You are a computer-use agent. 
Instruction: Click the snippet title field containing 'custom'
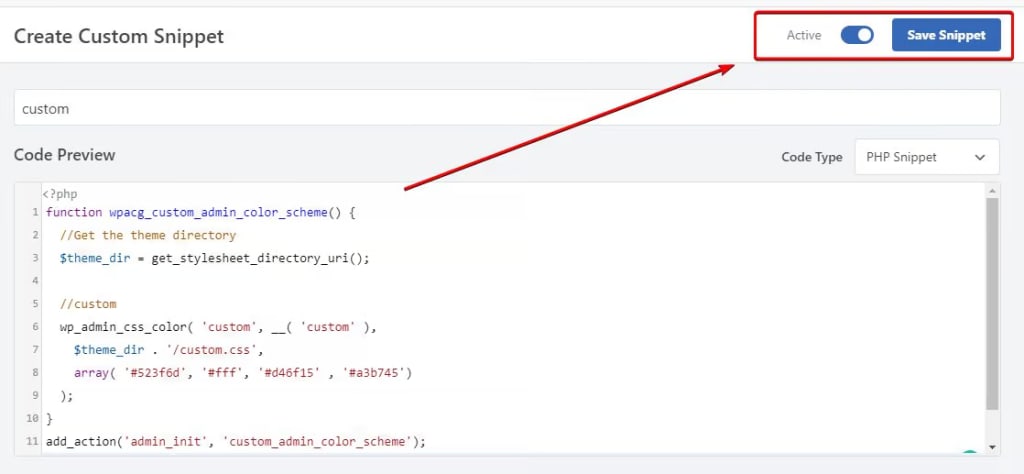pyautogui.click(x=507, y=108)
